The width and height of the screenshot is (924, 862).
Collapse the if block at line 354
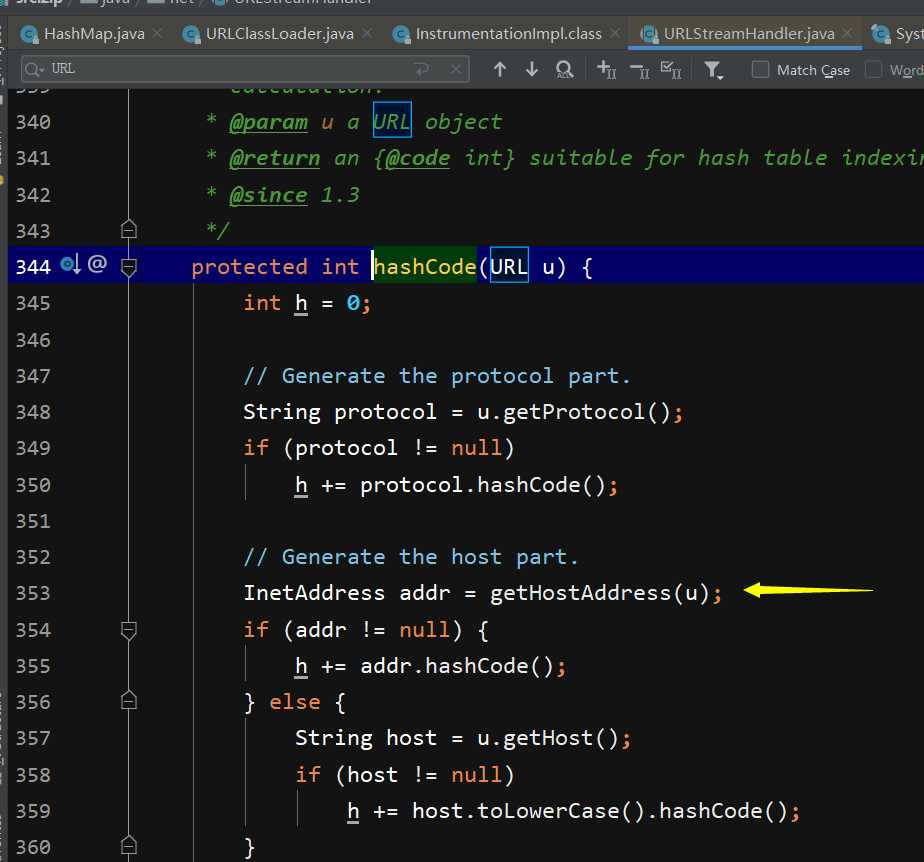coord(128,630)
